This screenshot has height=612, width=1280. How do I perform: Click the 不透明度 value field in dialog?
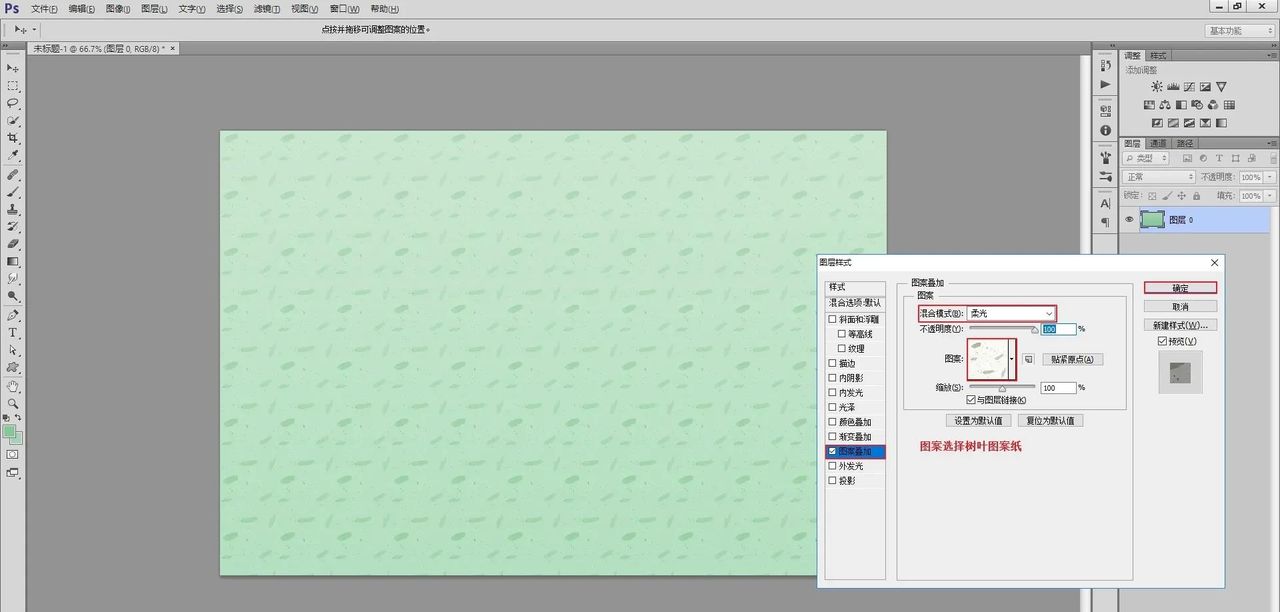tap(1058, 329)
